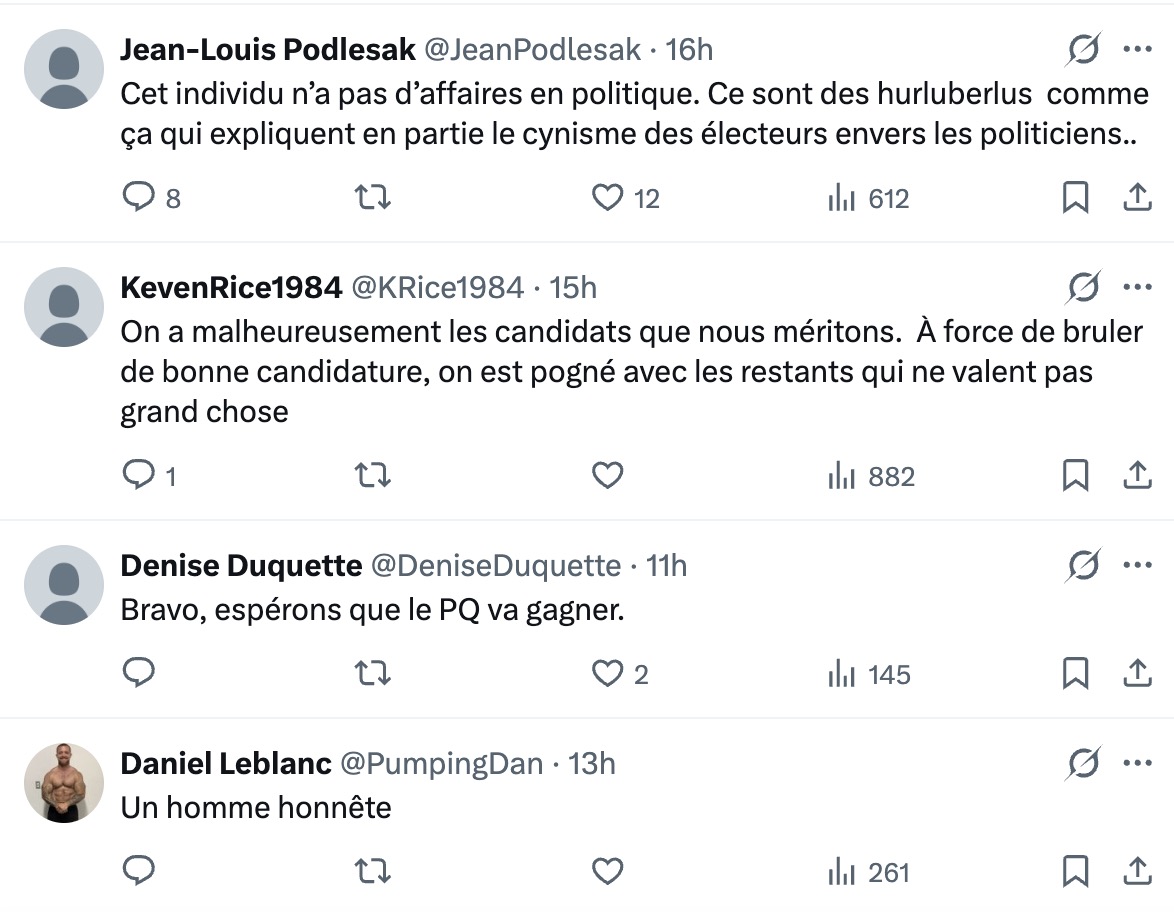This screenshot has width=1174, height=912.
Task: Open Grok icon on Daniel Leblanc's tweet
Action: pos(1083,763)
